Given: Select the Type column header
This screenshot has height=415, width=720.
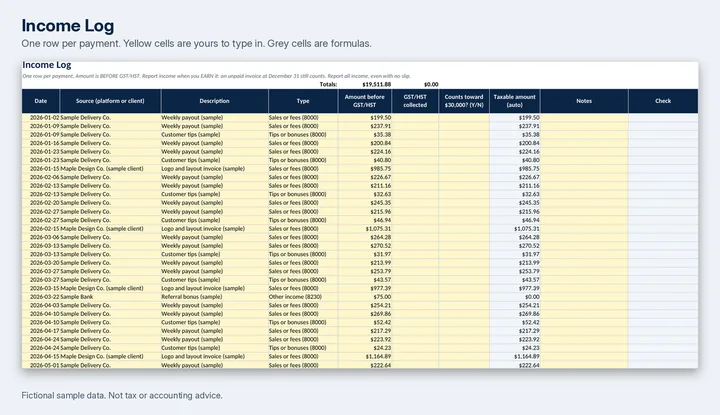Looking at the screenshot, I should click(303, 101).
